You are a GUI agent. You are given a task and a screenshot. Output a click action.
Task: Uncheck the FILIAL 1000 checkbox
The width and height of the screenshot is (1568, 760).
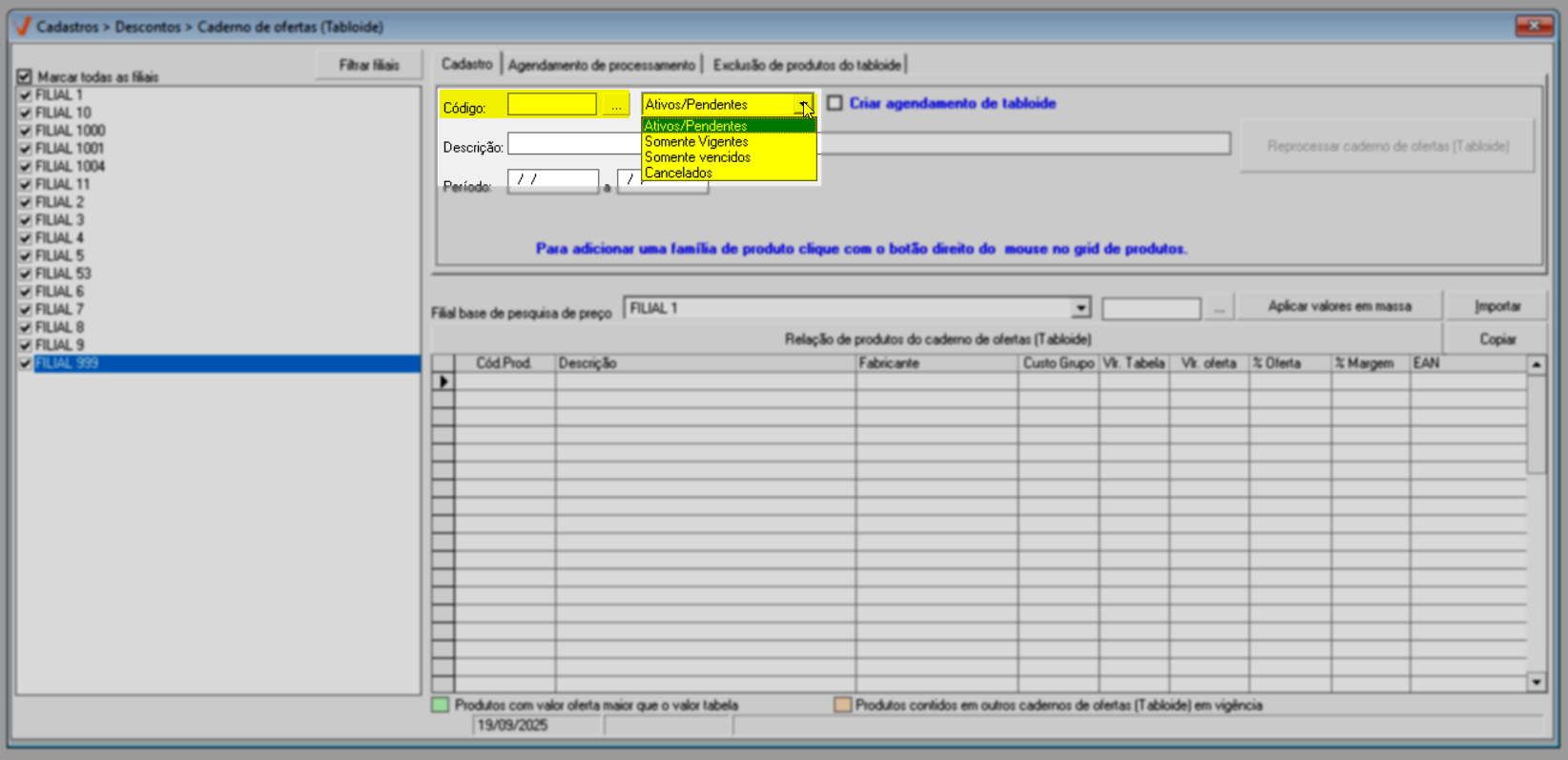(x=26, y=131)
